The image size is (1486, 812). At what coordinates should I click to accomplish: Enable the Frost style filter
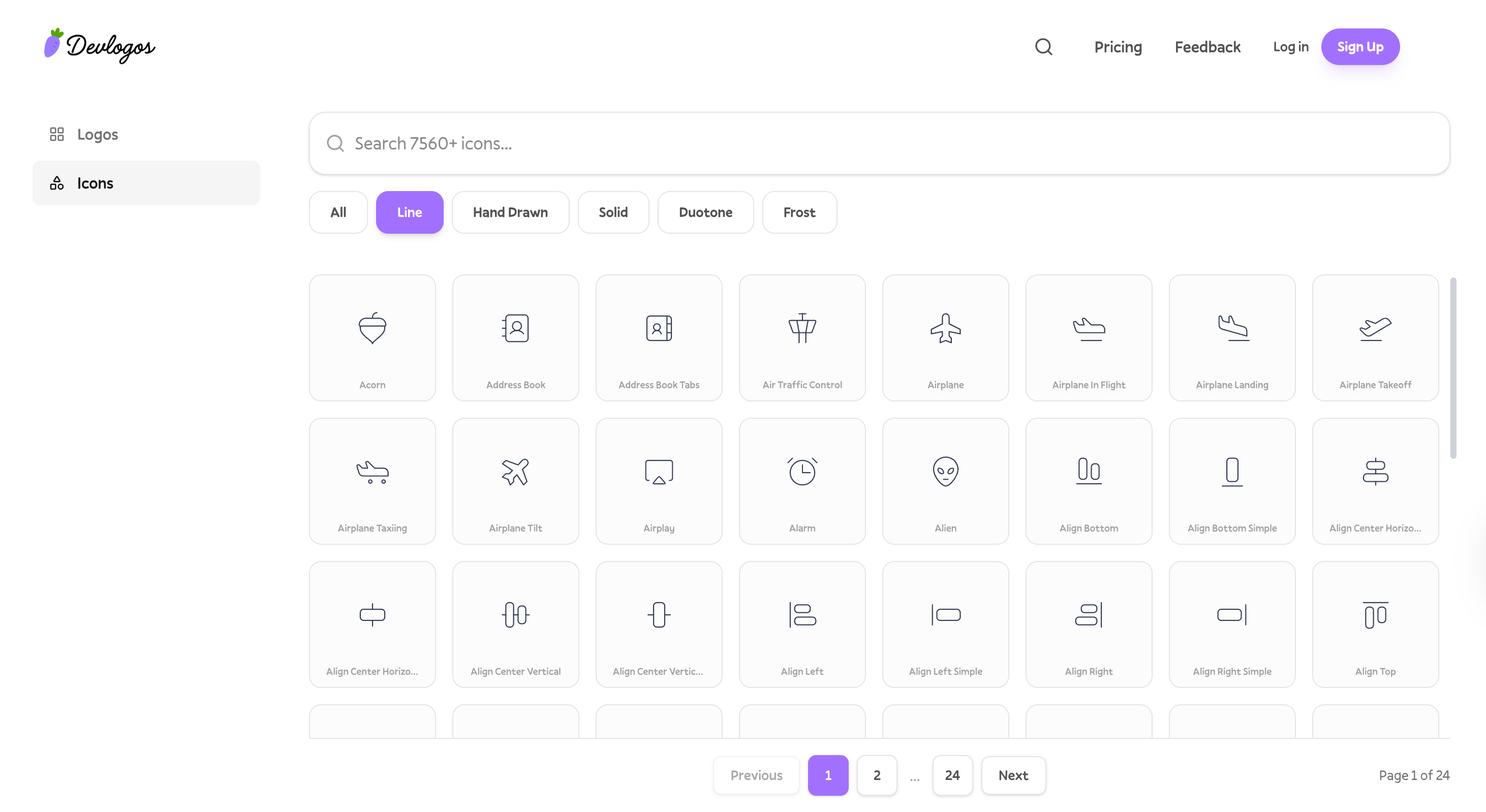coord(799,212)
